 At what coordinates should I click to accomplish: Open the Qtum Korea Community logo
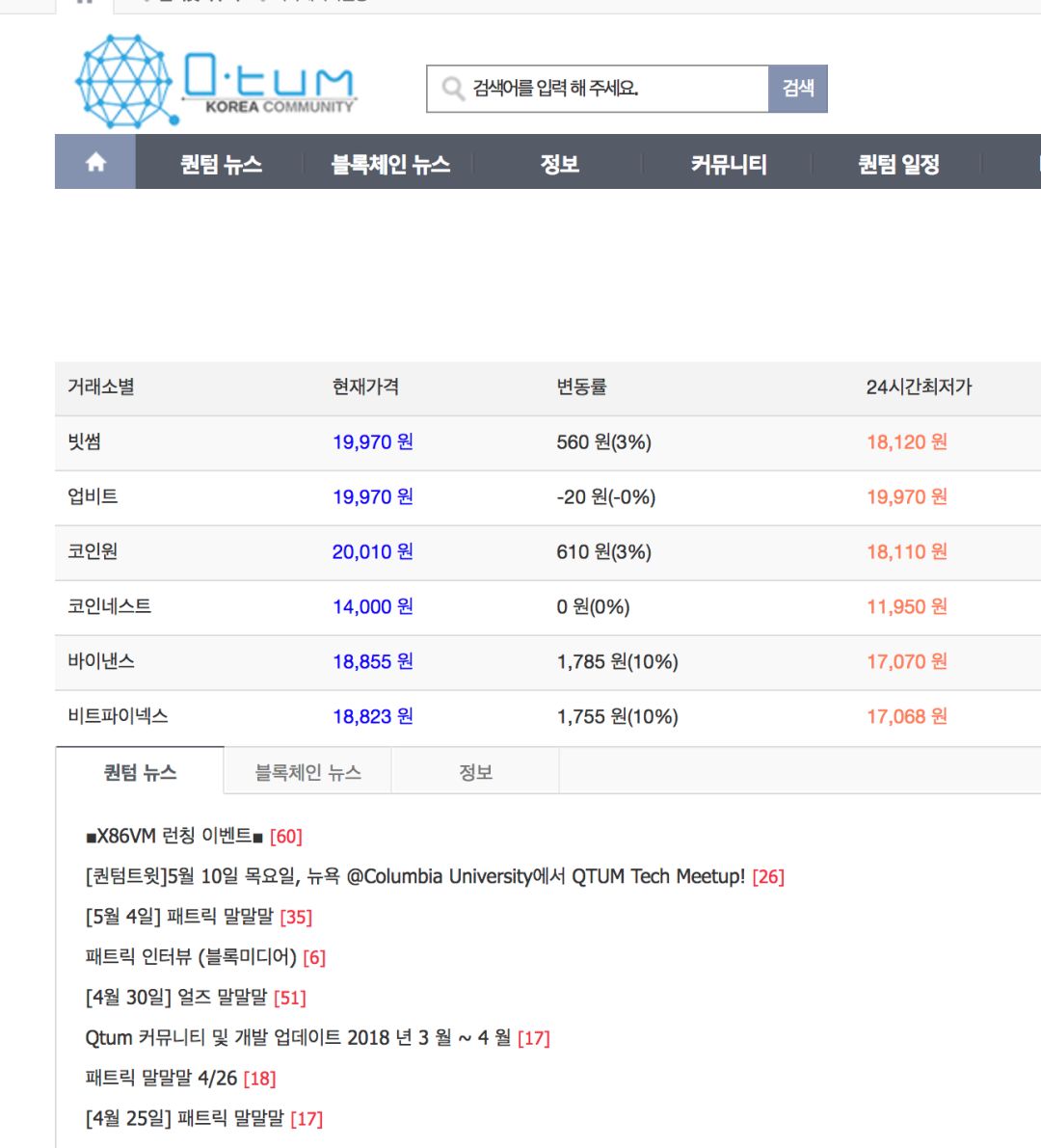click(x=216, y=81)
